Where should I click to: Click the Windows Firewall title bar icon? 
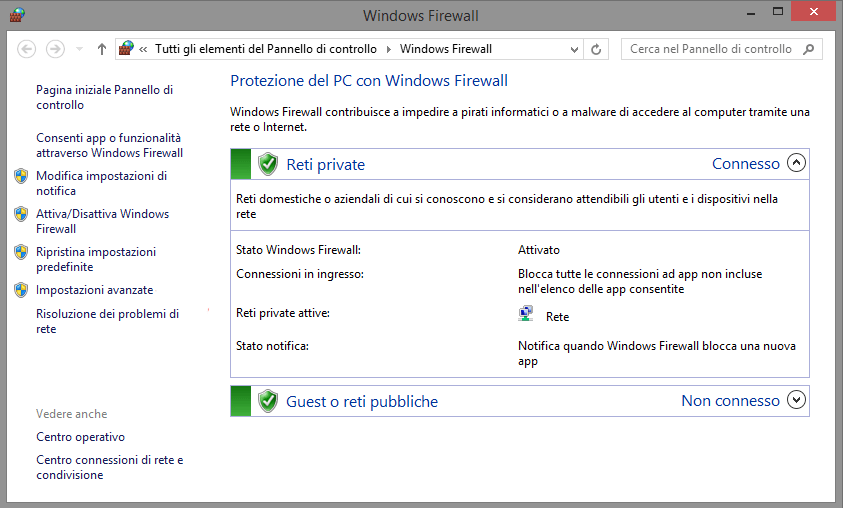pyautogui.click(x=17, y=15)
